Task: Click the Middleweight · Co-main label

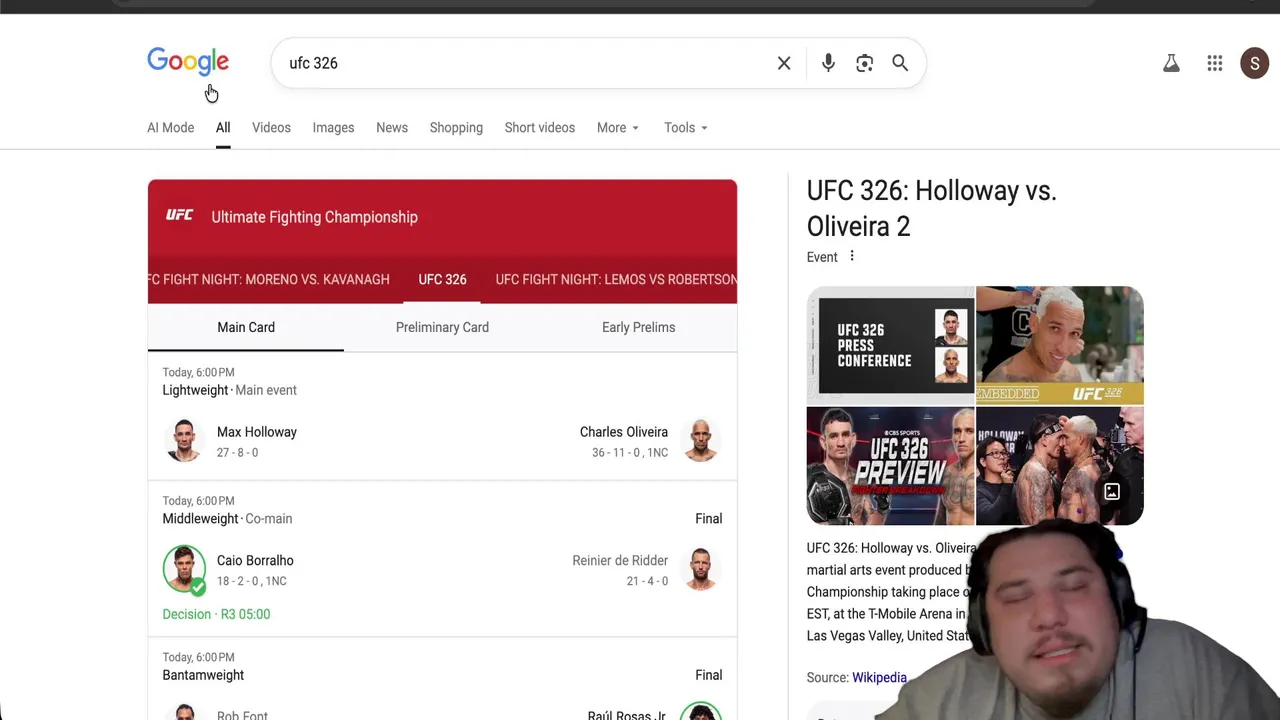Action: pos(227,518)
